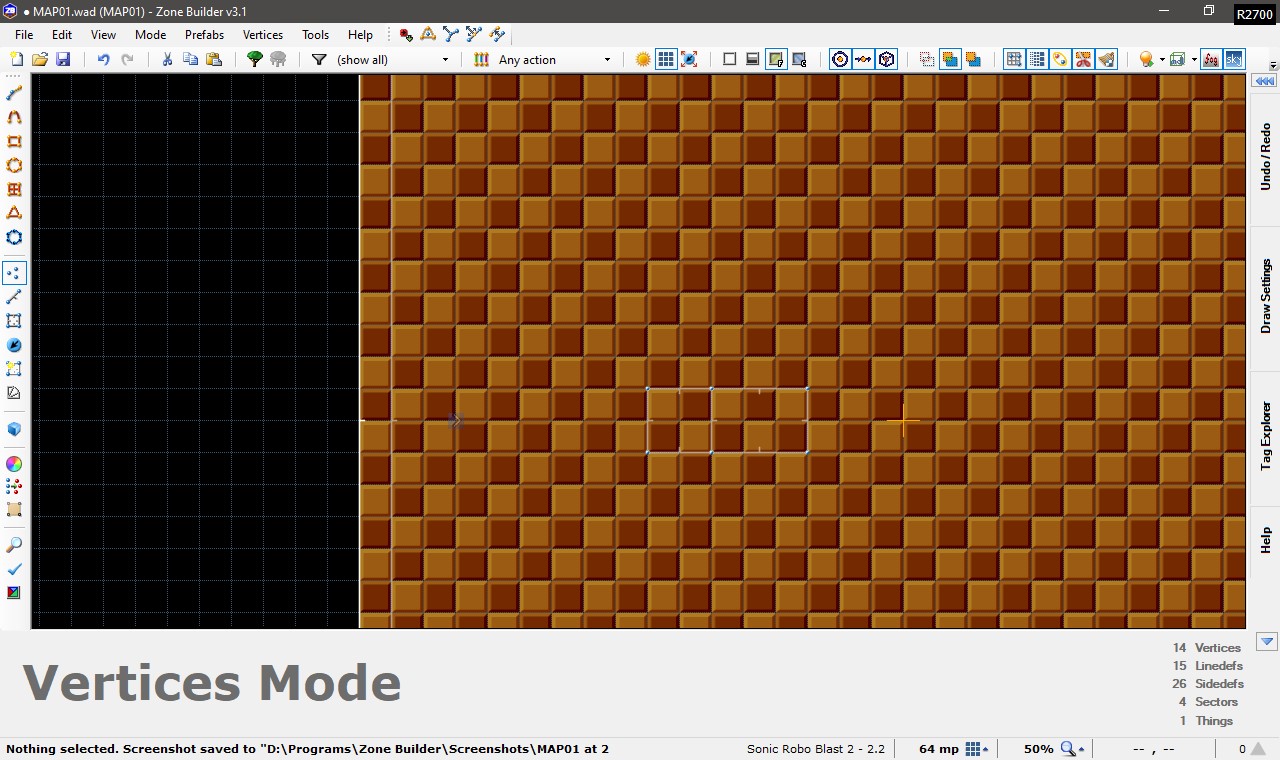The image size is (1280, 760).
Task: Select the Draw Rectangle tool
Action: (x=14, y=142)
